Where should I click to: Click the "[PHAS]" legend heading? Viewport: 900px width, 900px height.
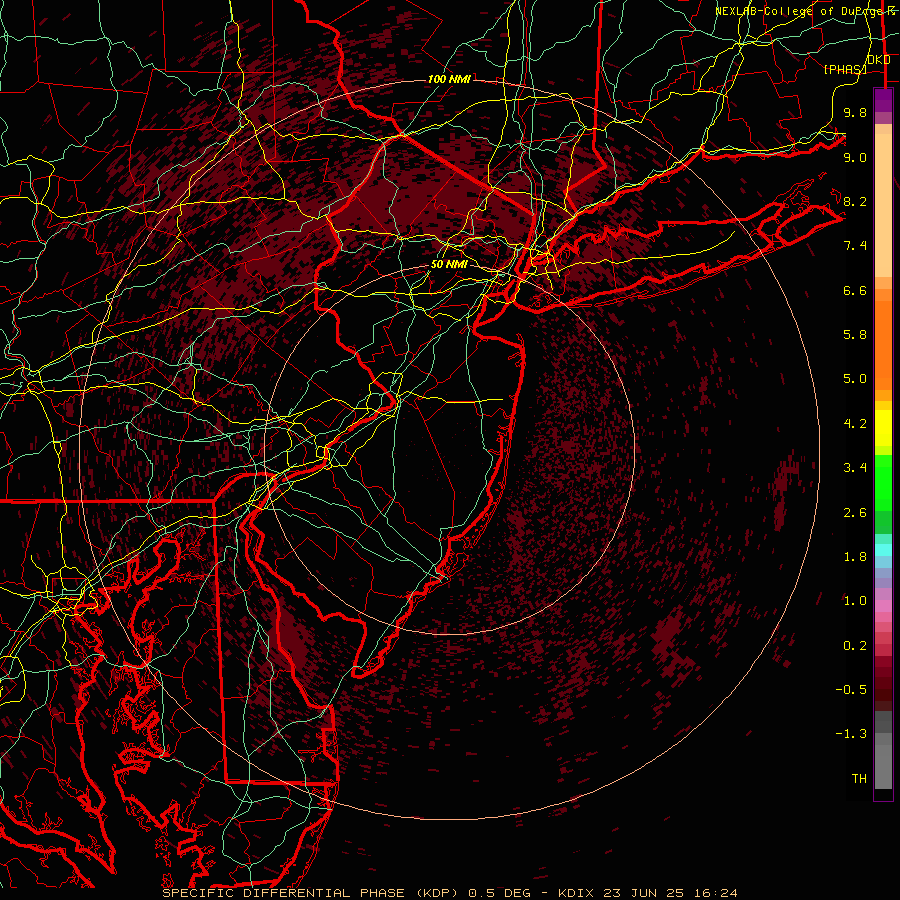click(845, 69)
